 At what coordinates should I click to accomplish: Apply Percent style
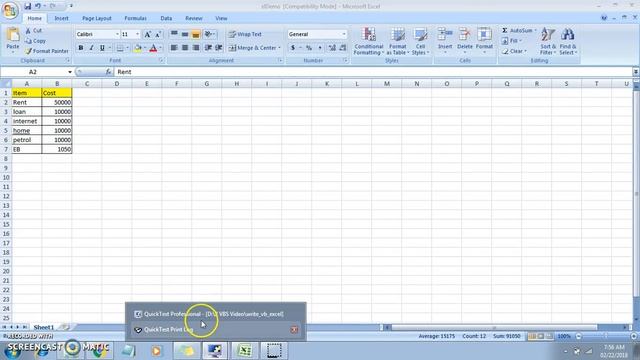click(x=309, y=48)
